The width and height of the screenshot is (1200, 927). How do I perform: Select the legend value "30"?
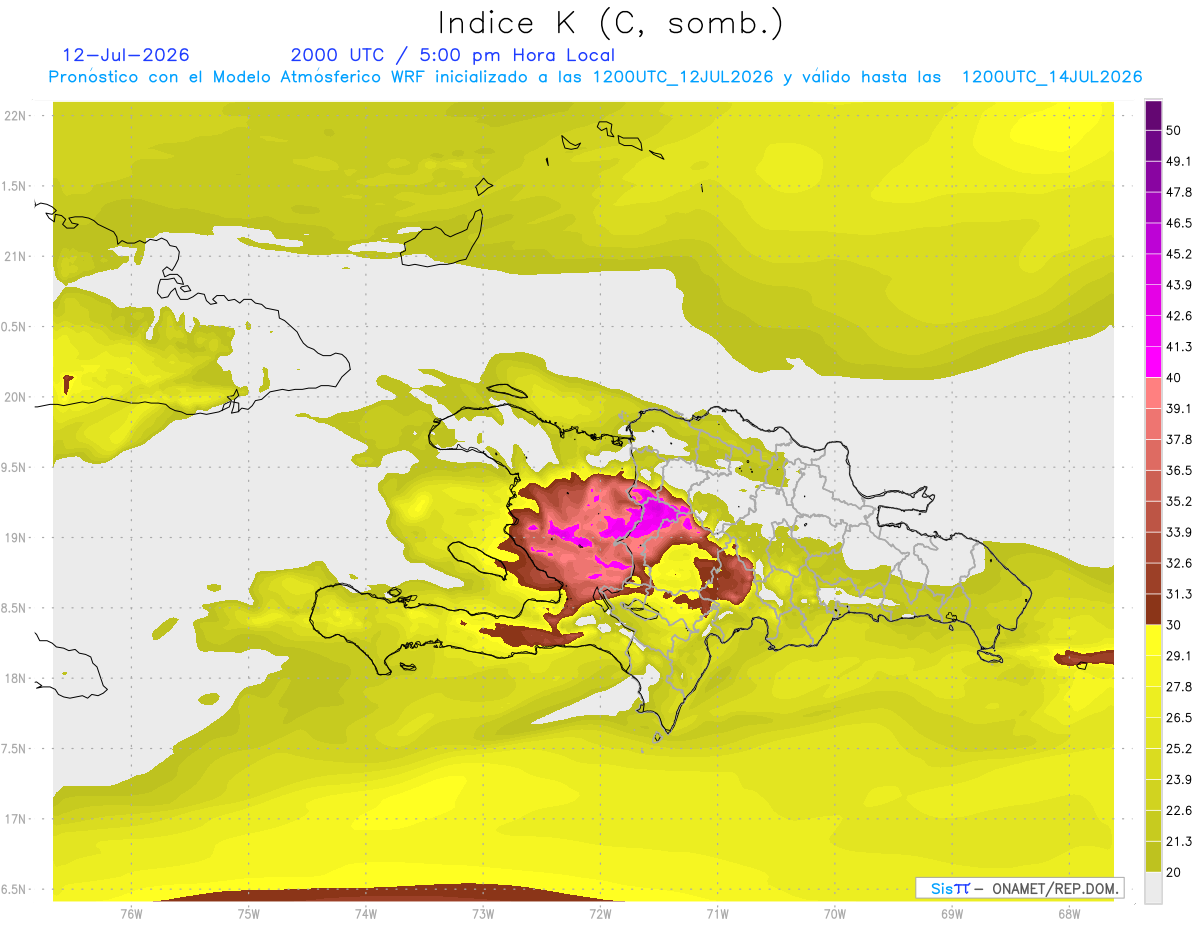(x=1173, y=625)
